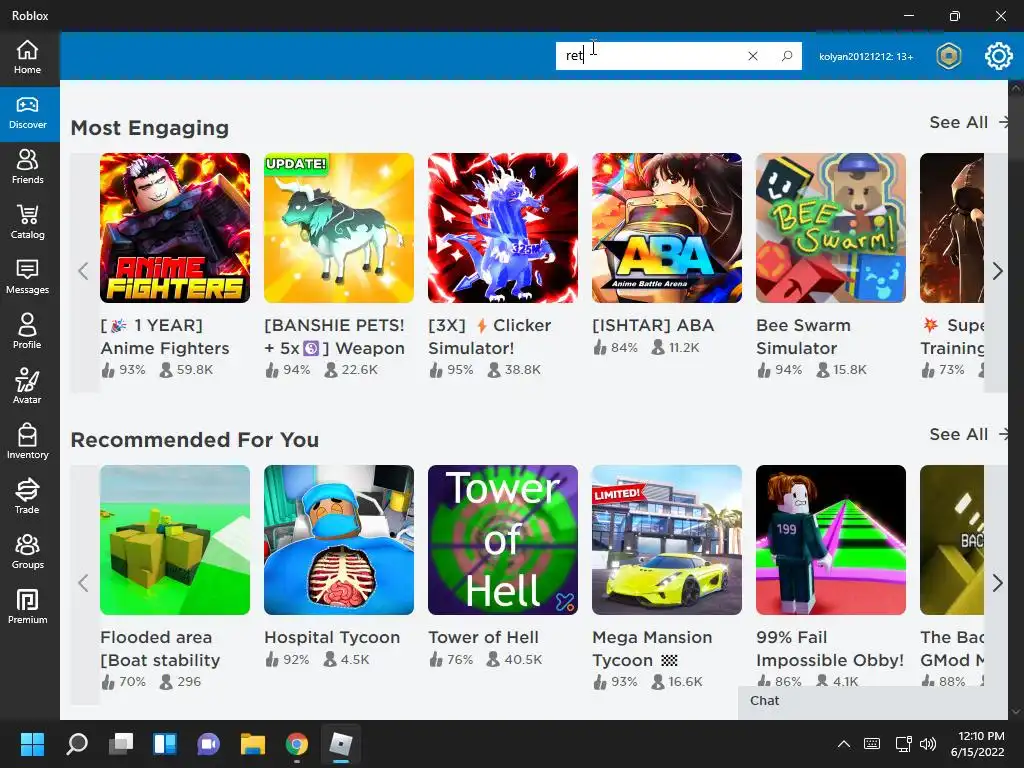The image size is (1024, 768).
Task: Click the [ISHTAR] ABA title text
Action: coord(653,325)
